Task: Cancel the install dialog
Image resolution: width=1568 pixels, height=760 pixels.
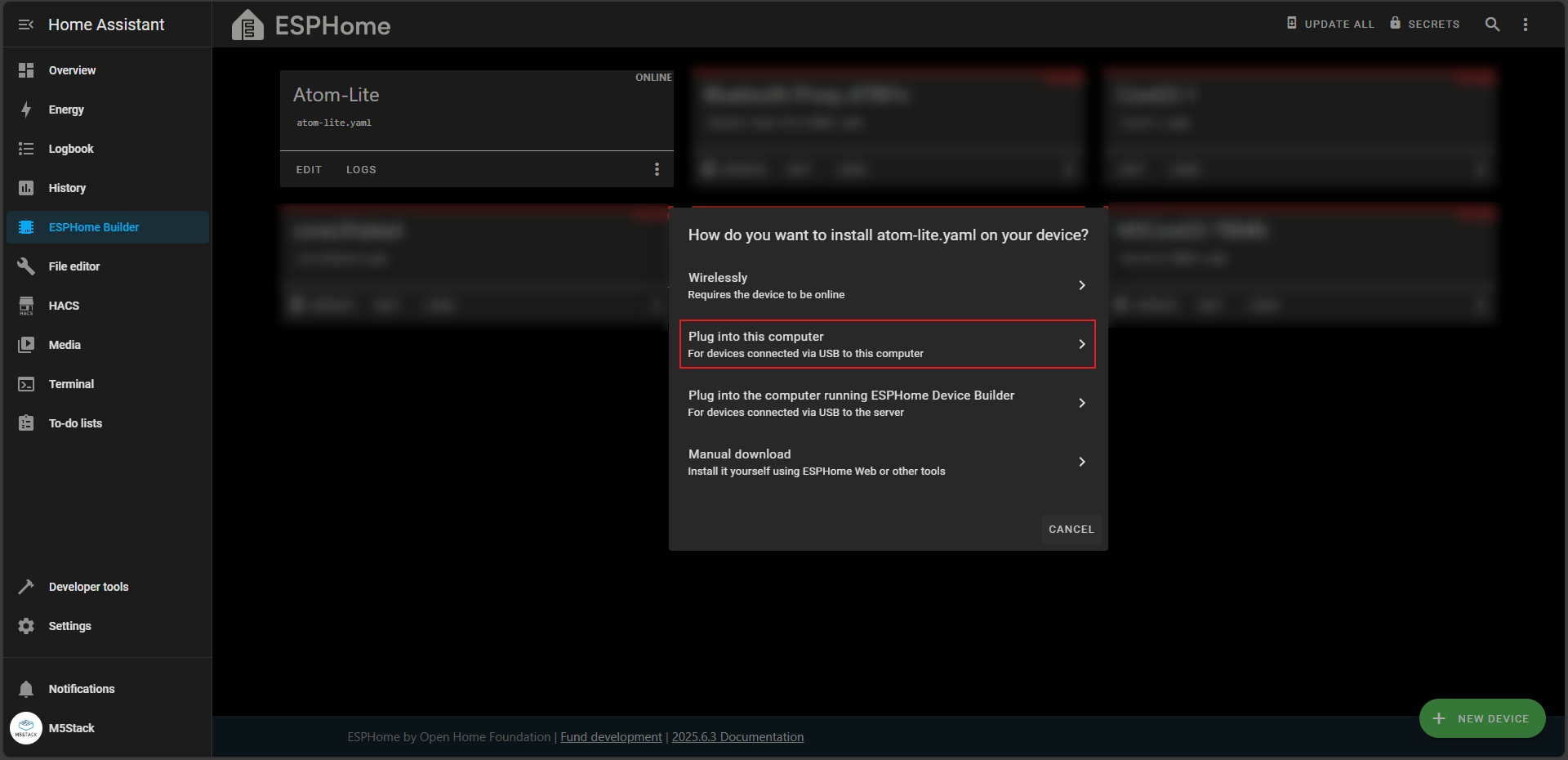Action: point(1071,530)
